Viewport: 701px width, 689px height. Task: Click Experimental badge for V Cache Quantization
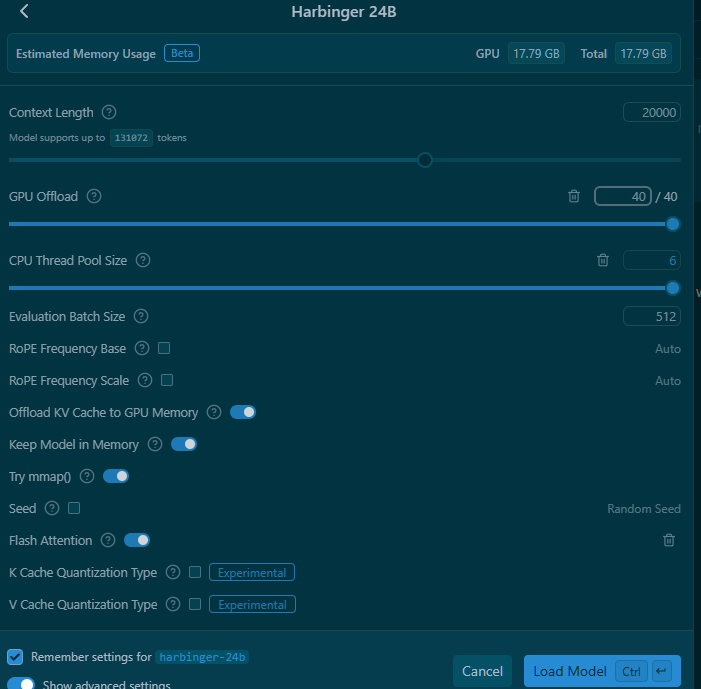coord(252,604)
